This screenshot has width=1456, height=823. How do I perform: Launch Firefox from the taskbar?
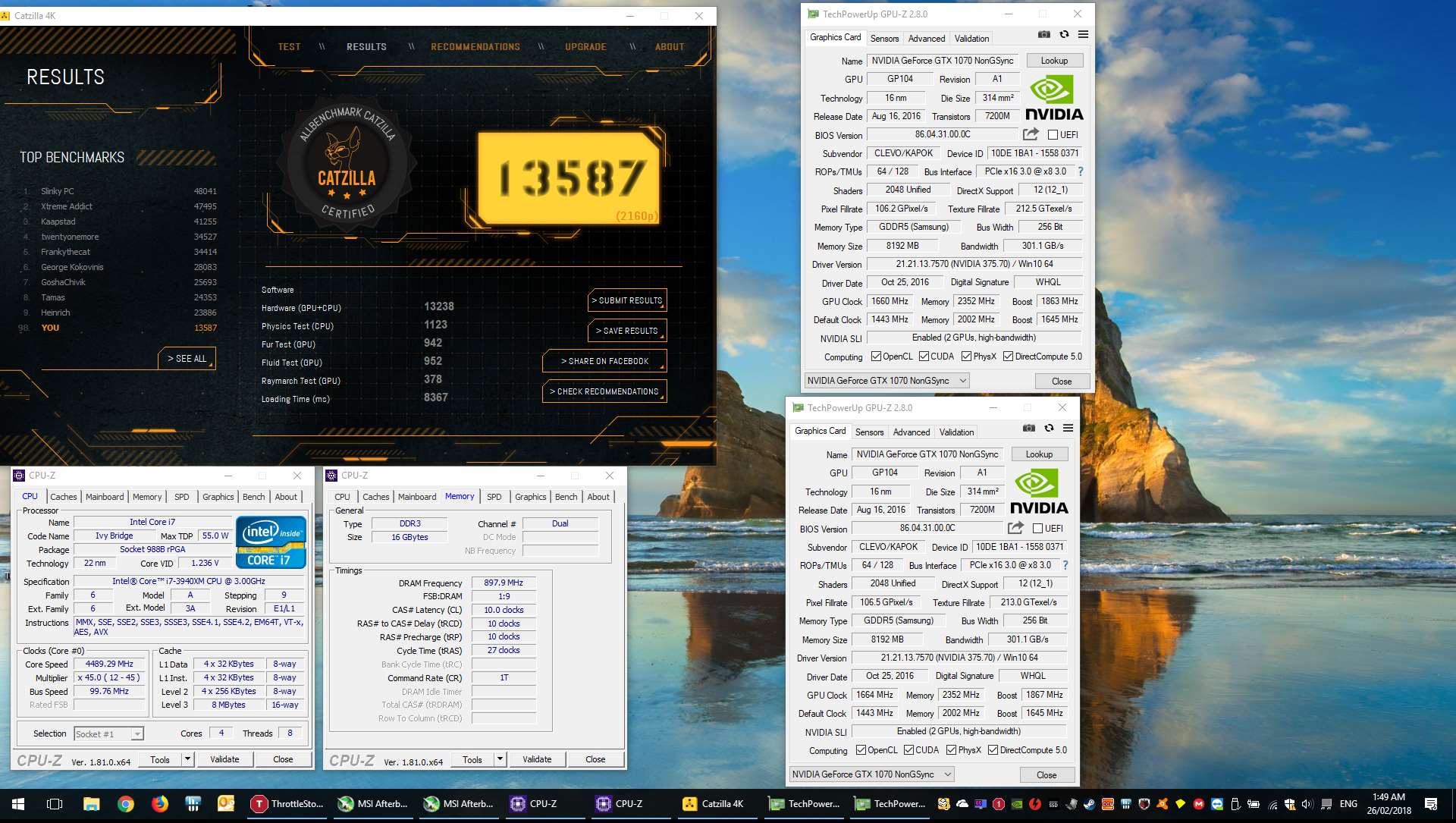[160, 804]
